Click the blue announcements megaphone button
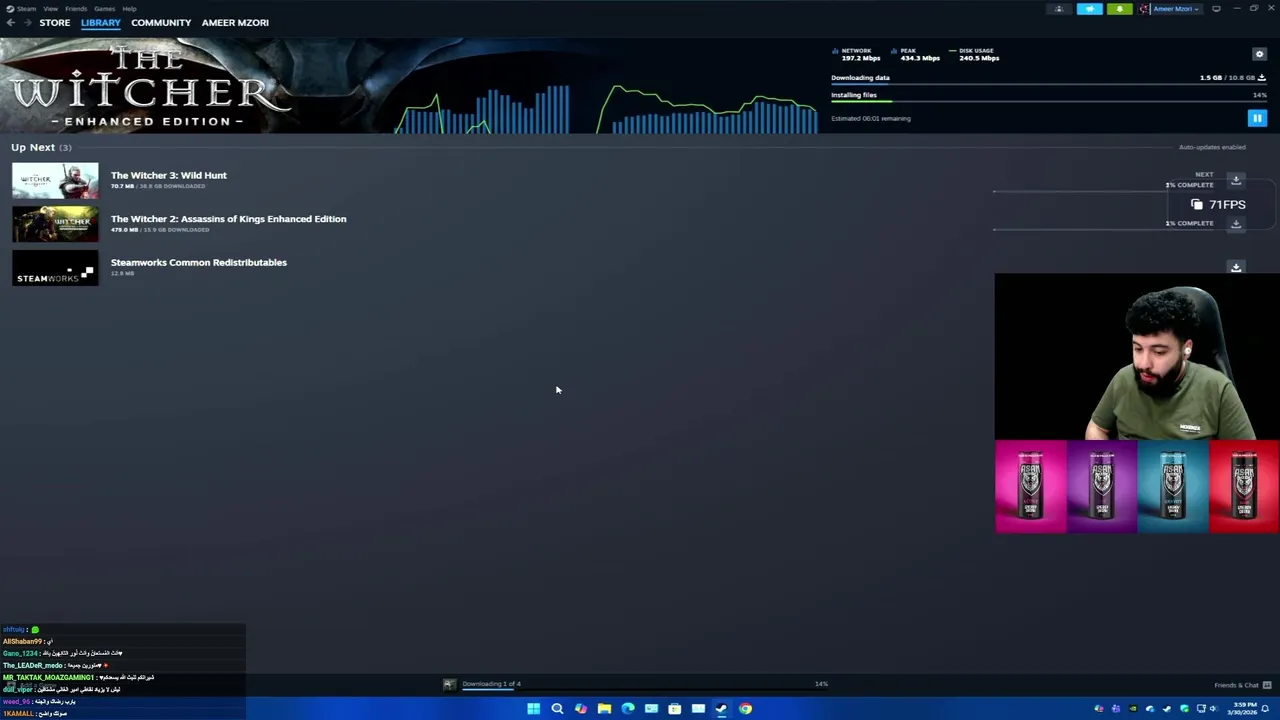 (1089, 9)
